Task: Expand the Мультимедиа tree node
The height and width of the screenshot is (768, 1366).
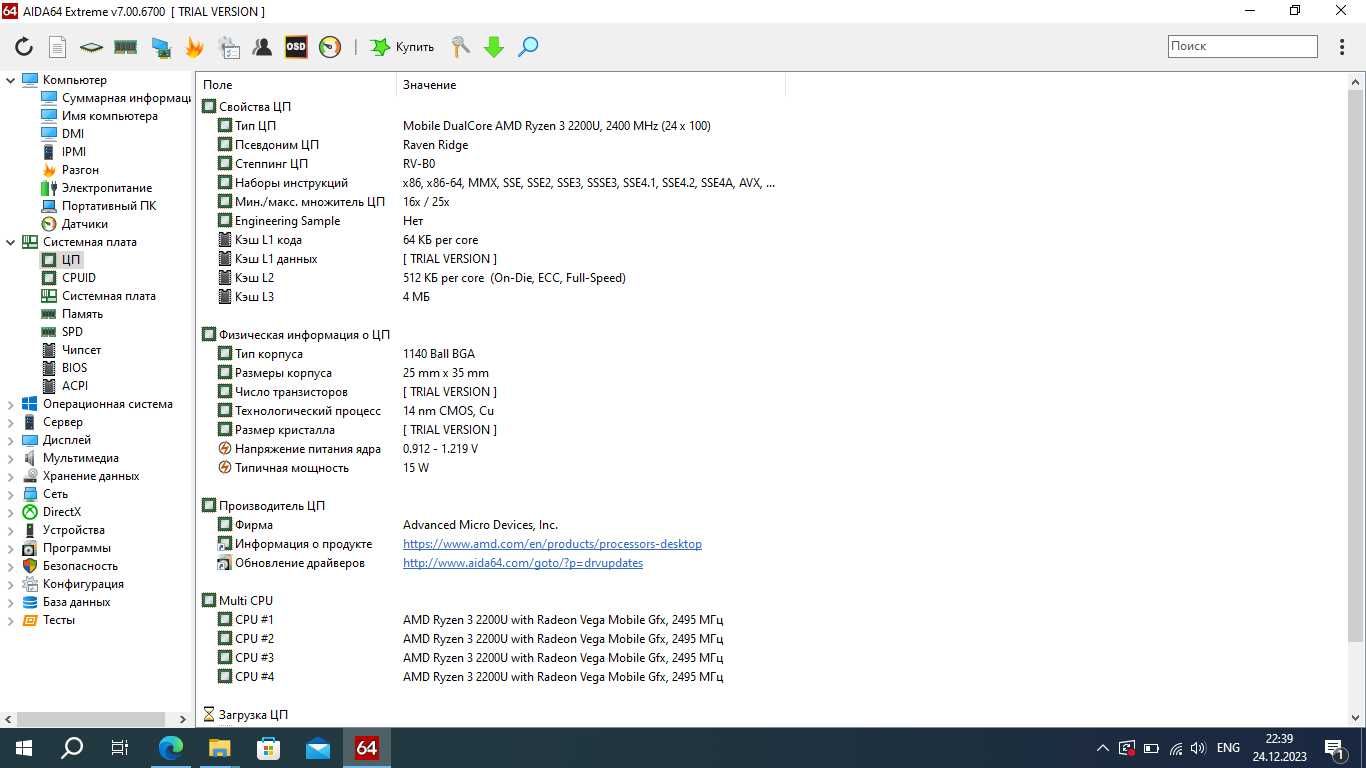Action: 11,458
